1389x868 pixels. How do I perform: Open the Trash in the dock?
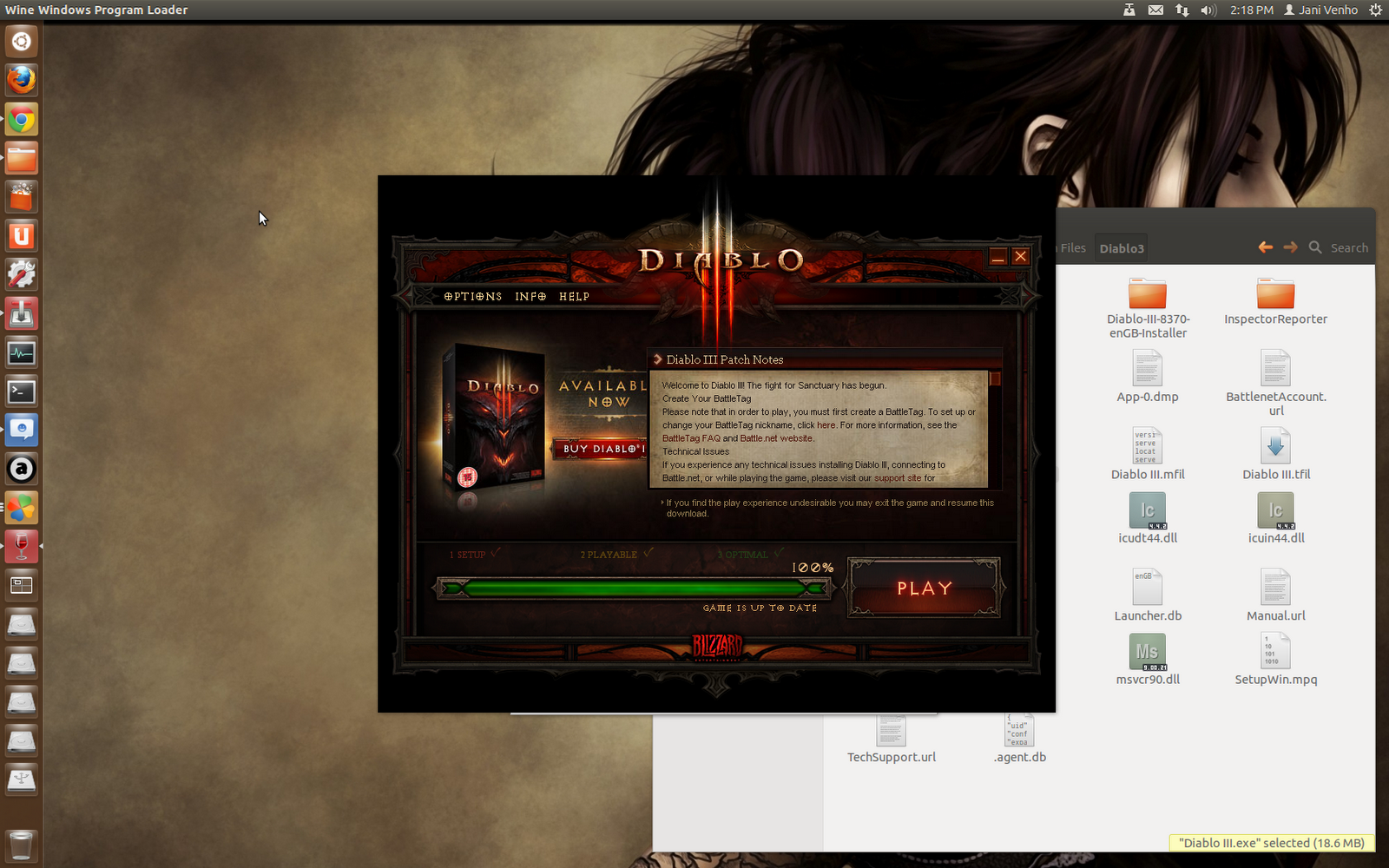click(x=22, y=845)
